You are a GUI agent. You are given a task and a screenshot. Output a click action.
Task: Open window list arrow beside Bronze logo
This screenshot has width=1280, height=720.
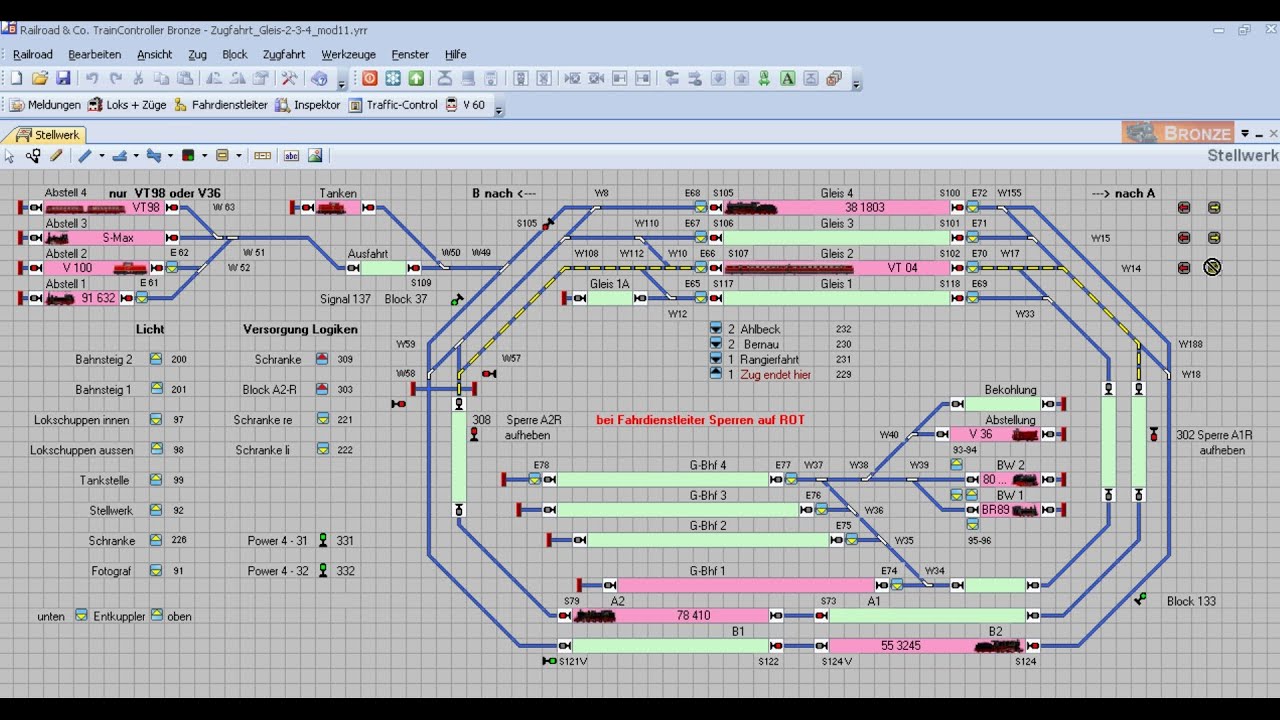pyautogui.click(x=1245, y=133)
